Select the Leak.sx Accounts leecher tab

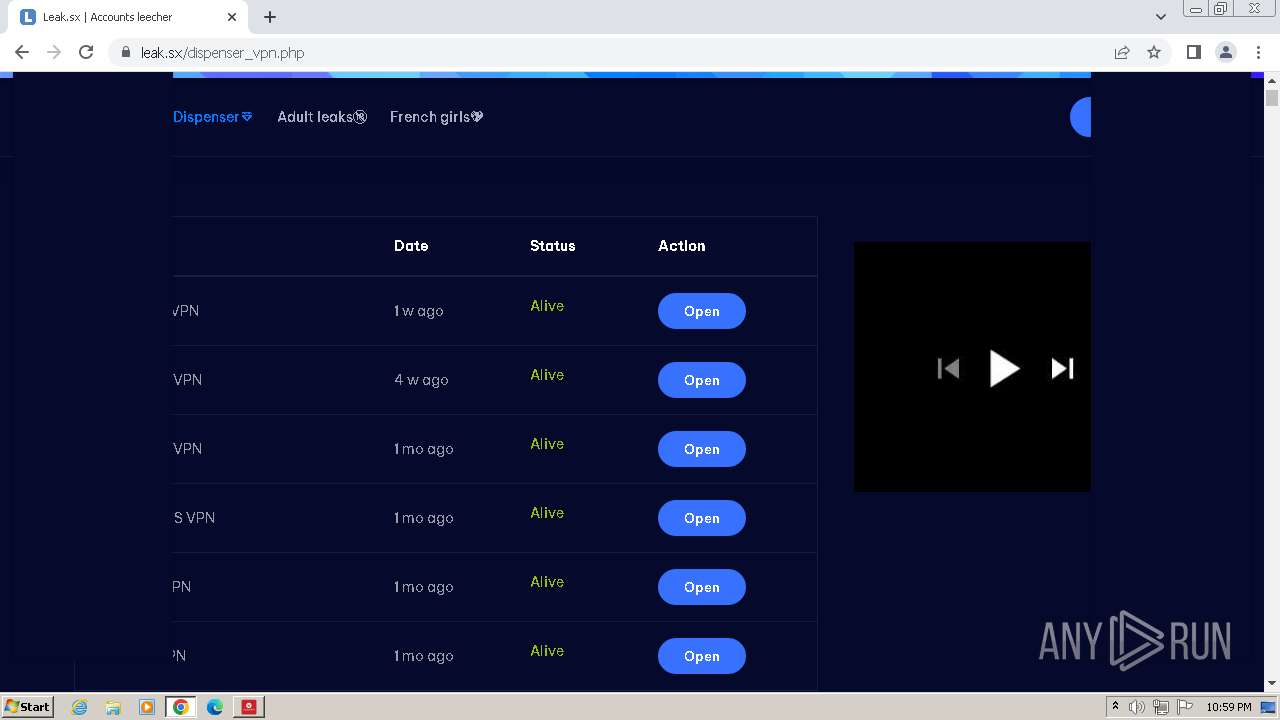click(x=128, y=17)
